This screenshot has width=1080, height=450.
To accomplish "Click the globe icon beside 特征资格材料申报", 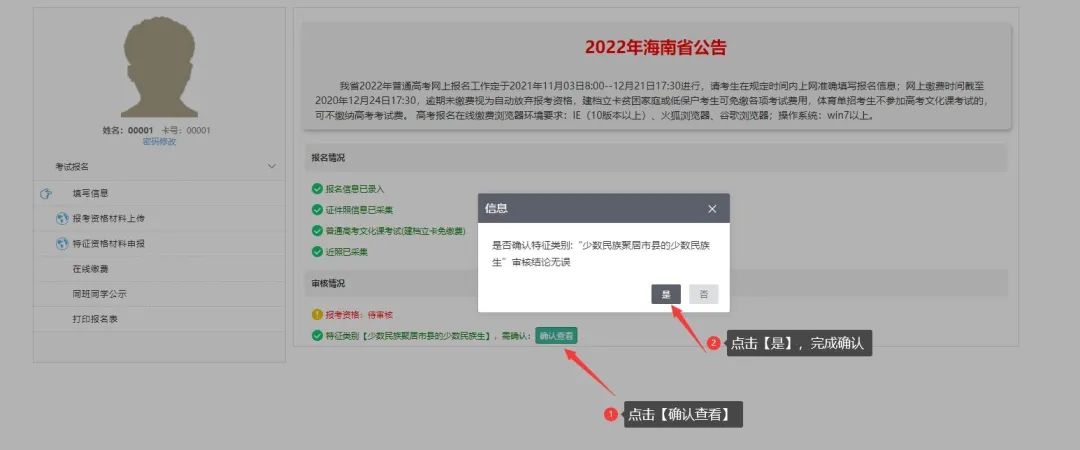I will tap(62, 244).
